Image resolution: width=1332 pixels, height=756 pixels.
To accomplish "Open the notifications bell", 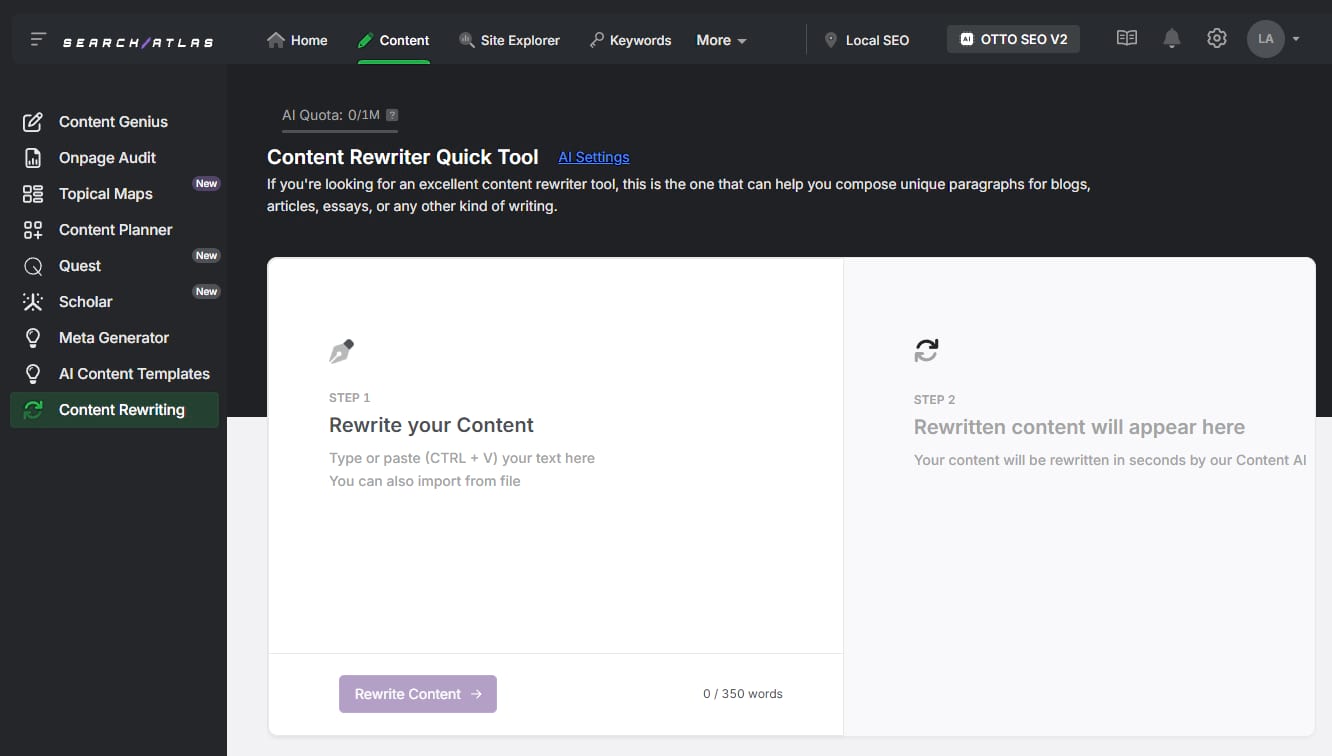I will [x=1171, y=37].
